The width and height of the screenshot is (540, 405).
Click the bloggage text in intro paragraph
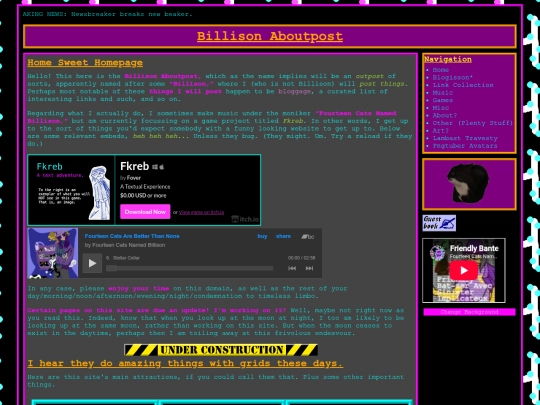pos(295,92)
